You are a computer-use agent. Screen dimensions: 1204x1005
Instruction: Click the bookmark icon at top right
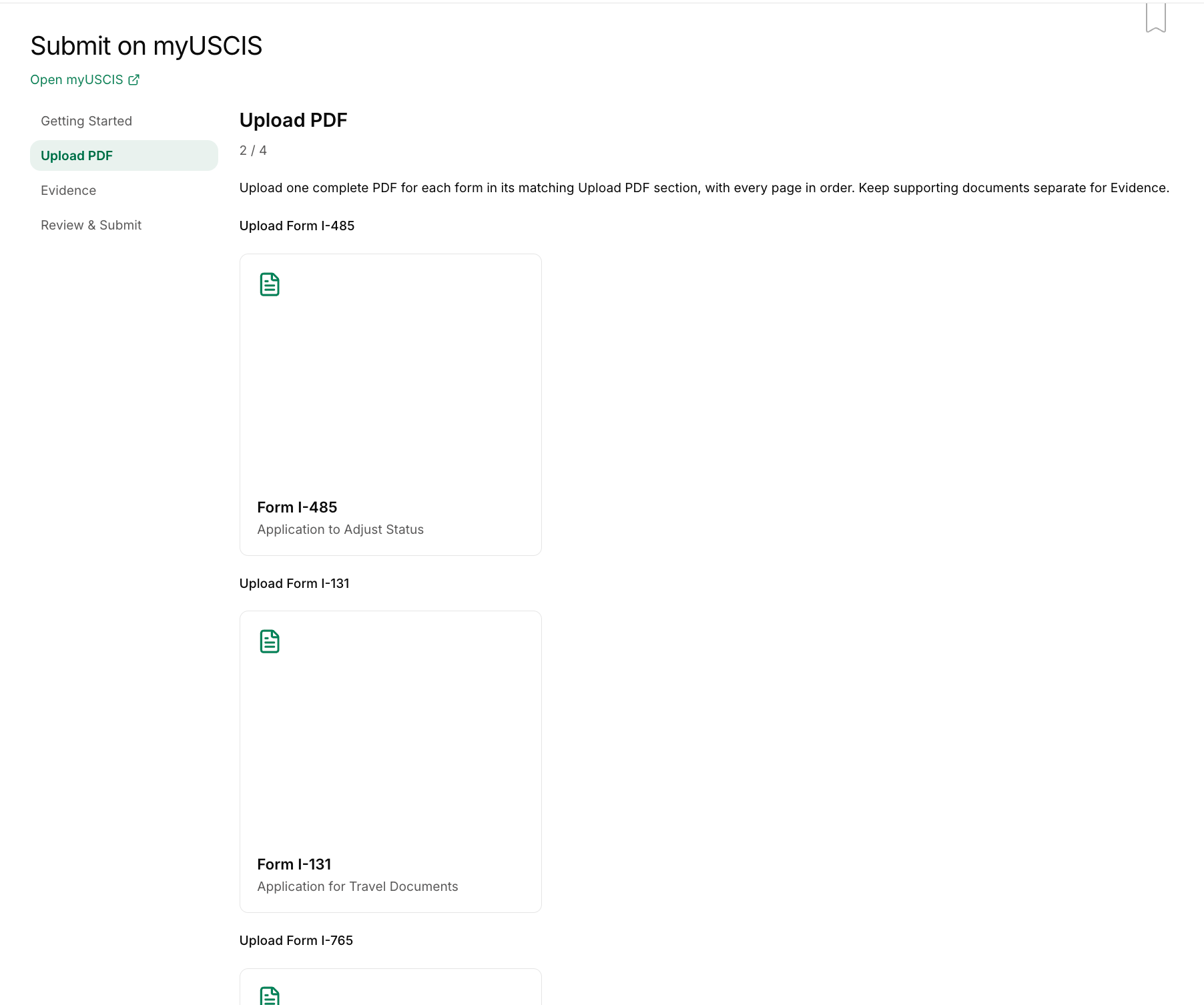[x=1155, y=17]
